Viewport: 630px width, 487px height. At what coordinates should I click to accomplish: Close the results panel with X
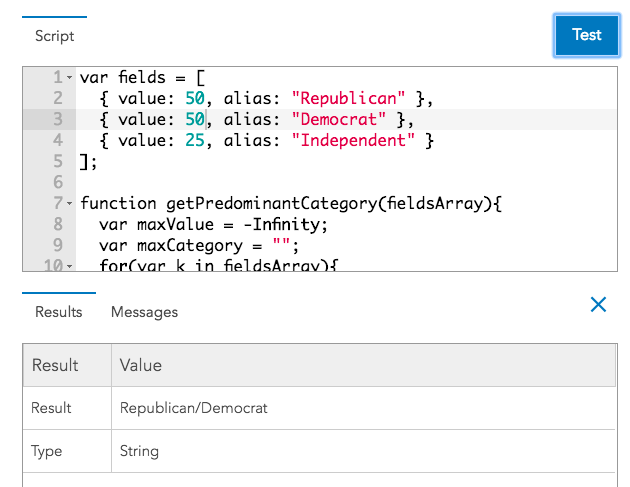[x=598, y=304]
